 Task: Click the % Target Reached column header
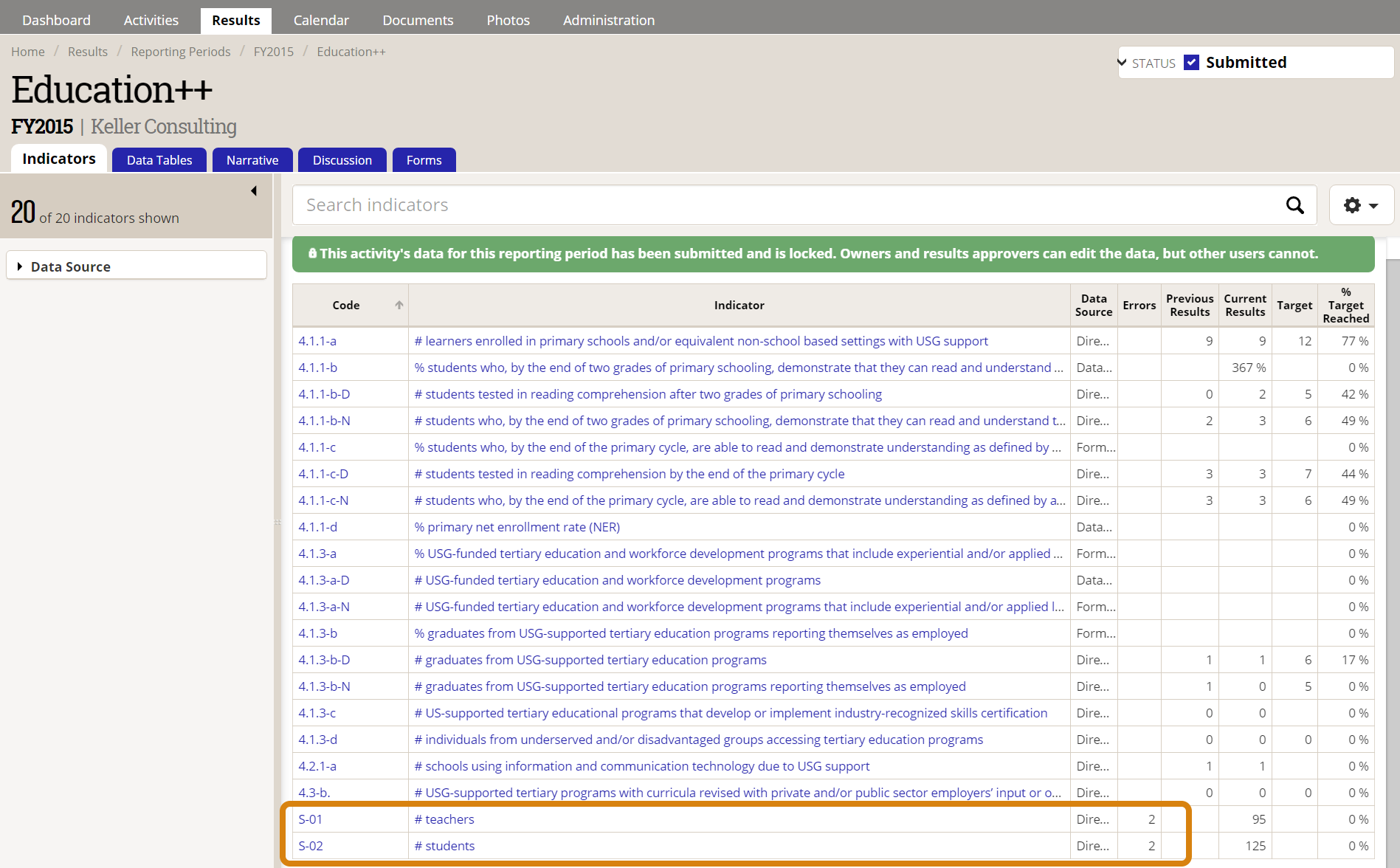(1345, 305)
